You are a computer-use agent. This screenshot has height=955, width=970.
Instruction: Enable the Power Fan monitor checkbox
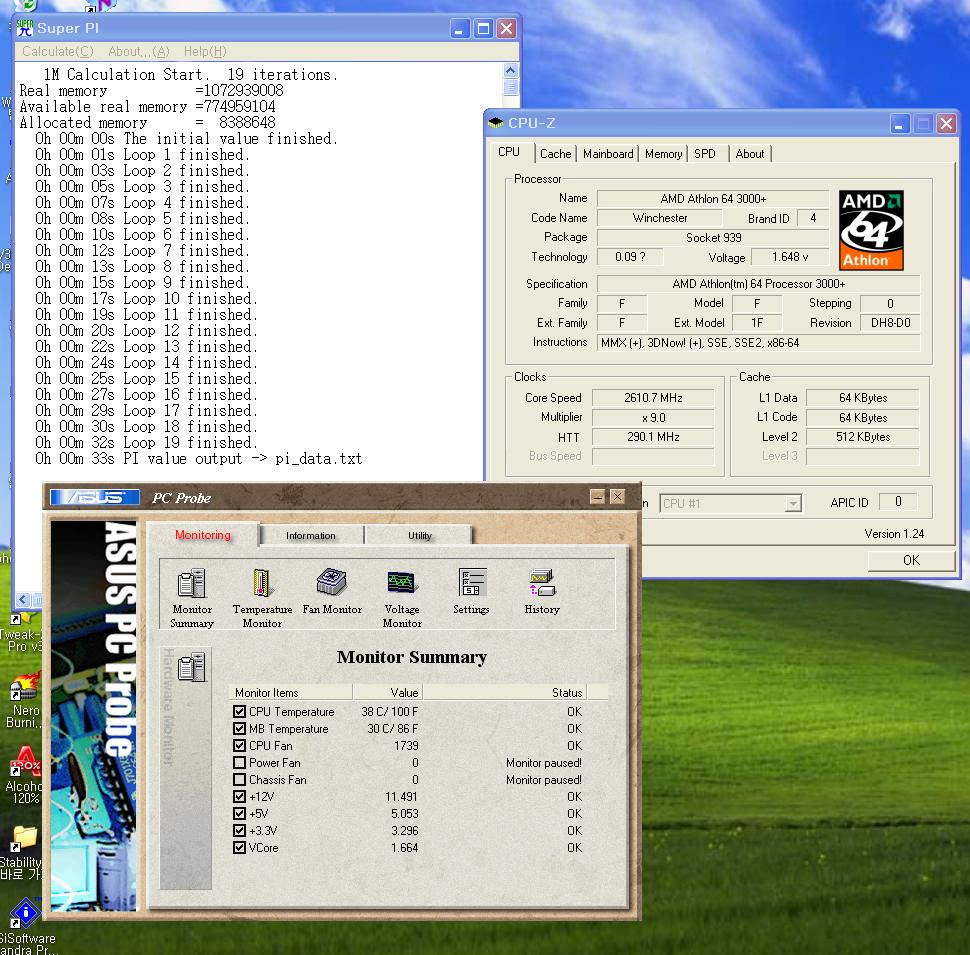pos(239,763)
